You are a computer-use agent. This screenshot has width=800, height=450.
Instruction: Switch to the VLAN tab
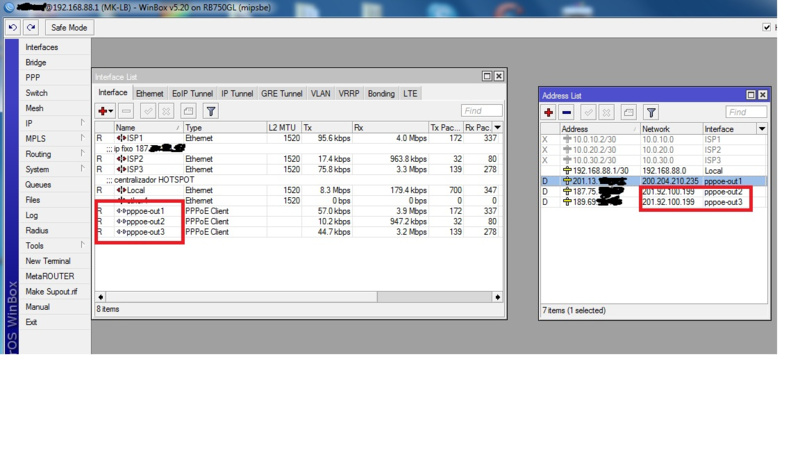pyautogui.click(x=320, y=93)
